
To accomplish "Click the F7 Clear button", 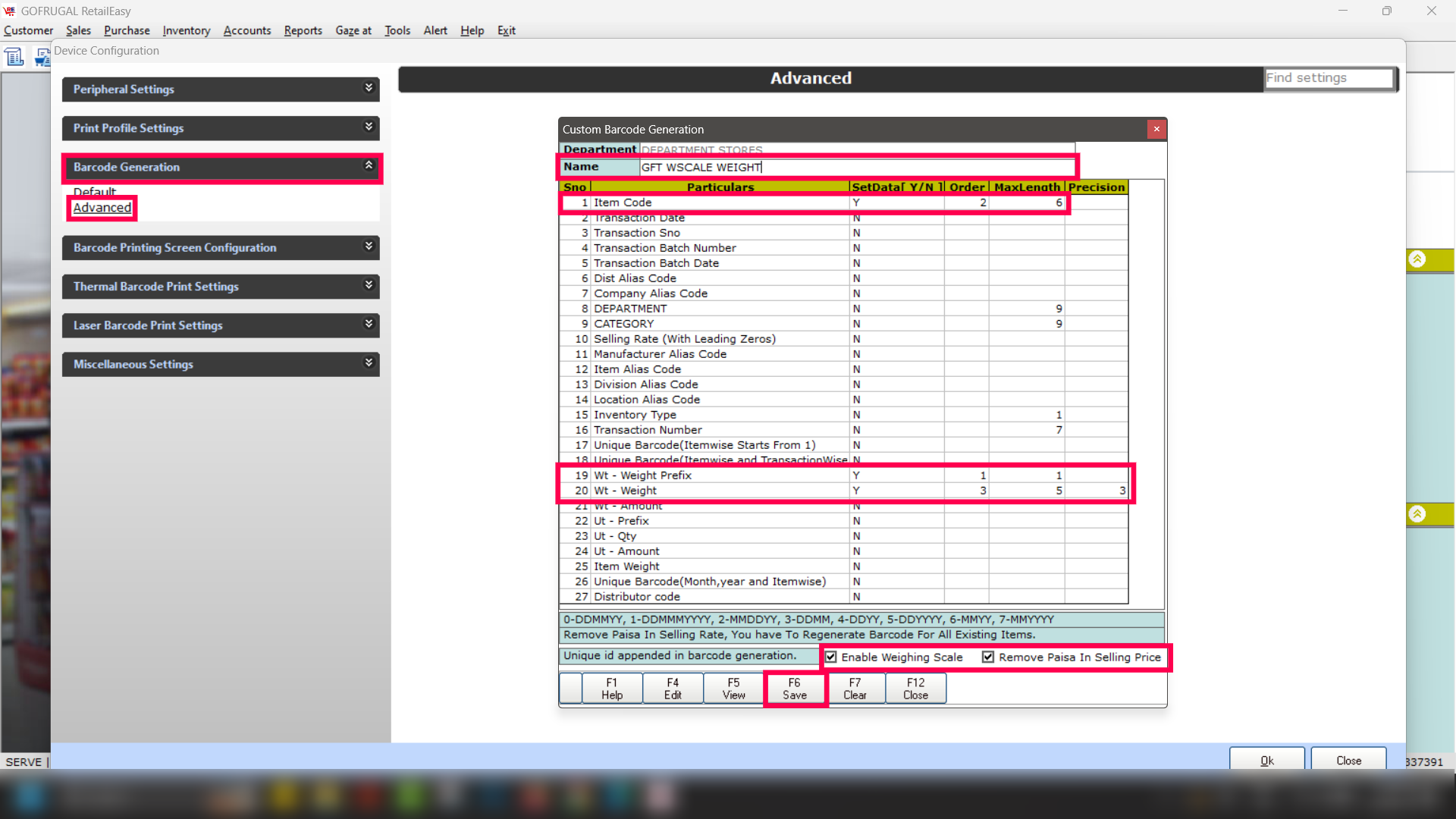I will [x=855, y=689].
